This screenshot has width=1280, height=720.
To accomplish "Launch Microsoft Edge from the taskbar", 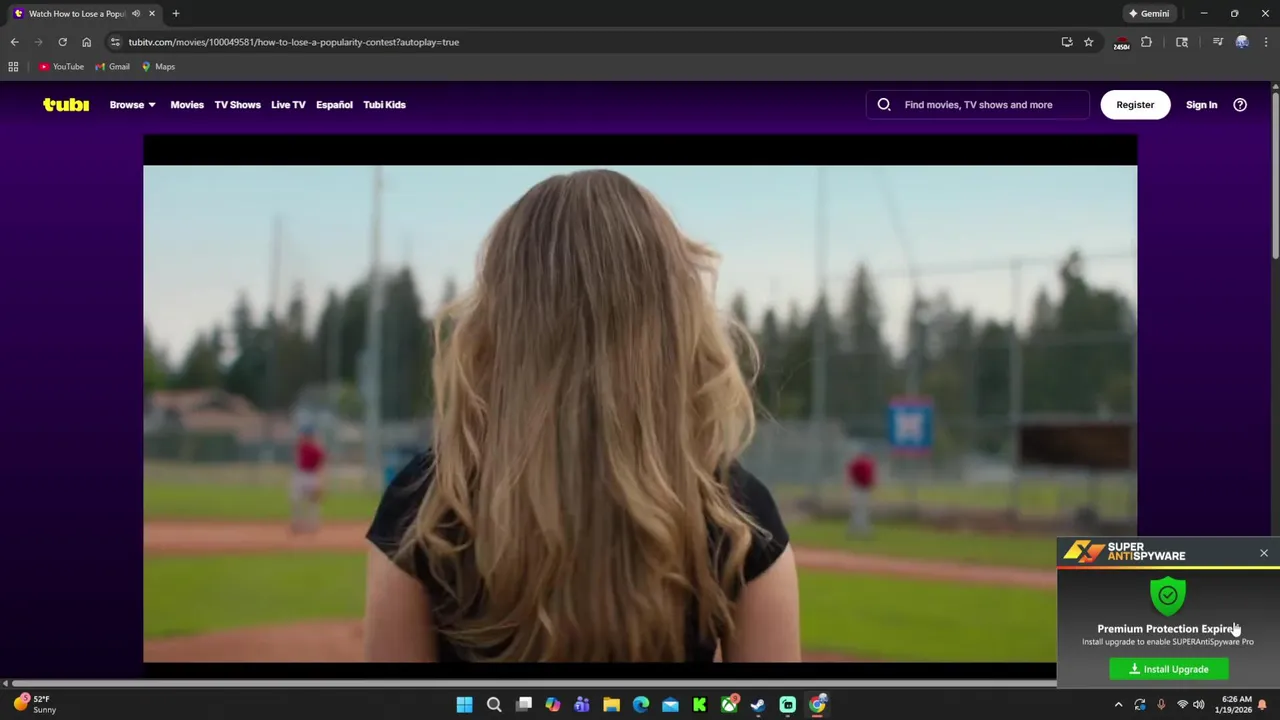I will 641,705.
